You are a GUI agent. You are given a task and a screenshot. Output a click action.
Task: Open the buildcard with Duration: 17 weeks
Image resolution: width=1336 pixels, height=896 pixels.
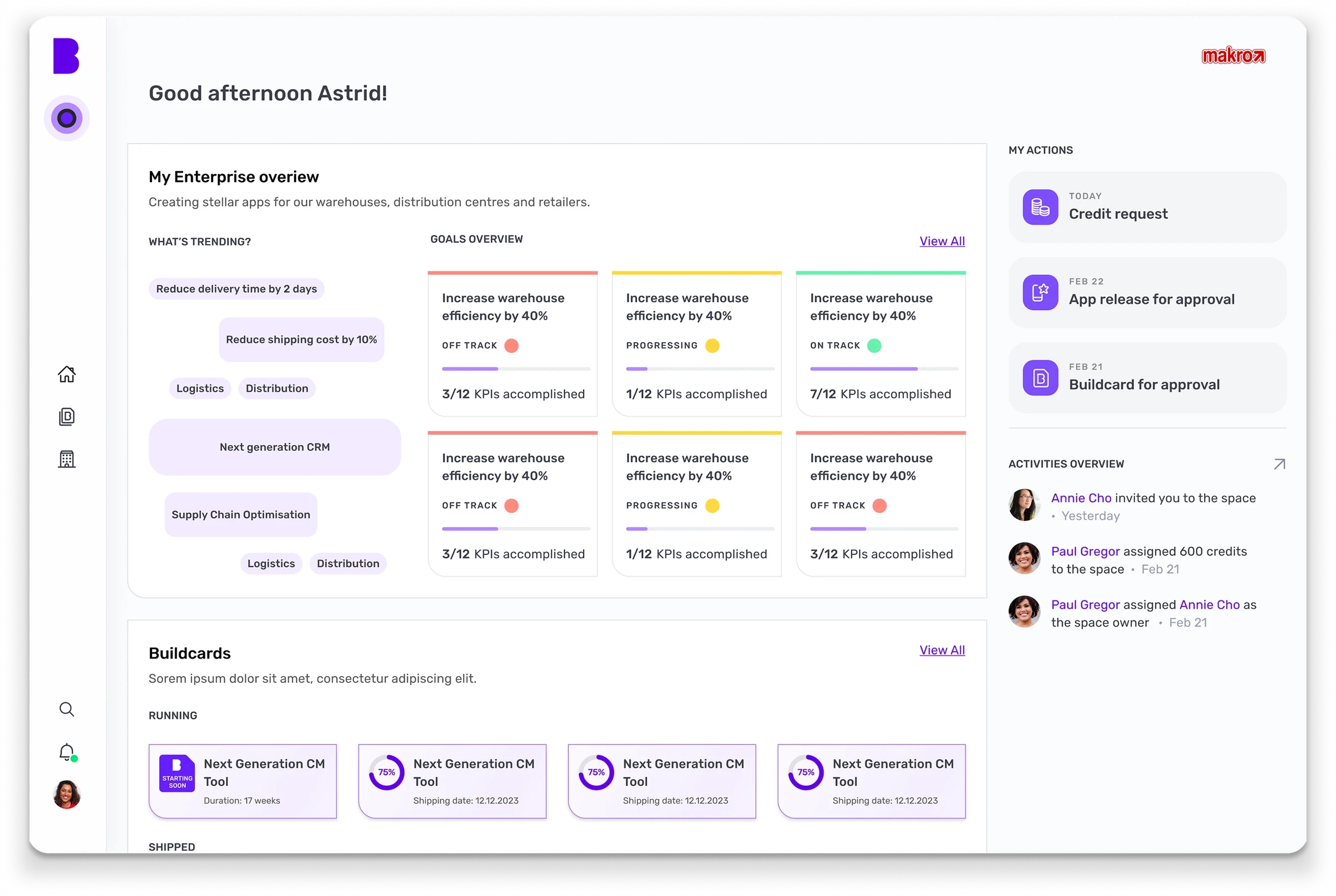click(x=243, y=781)
